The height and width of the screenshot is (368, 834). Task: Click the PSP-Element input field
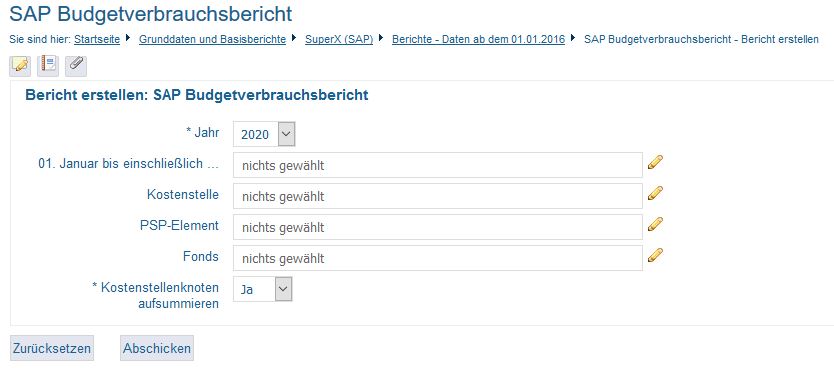pos(438,227)
